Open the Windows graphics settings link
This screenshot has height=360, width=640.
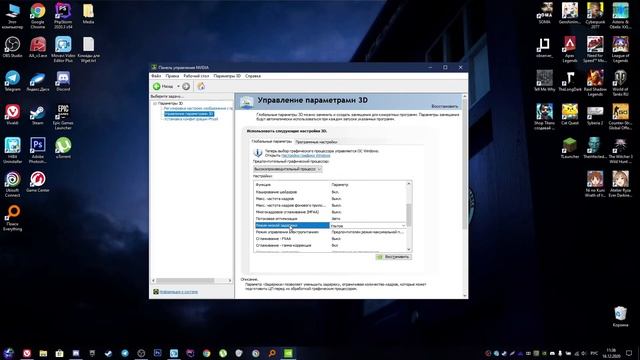(x=306, y=156)
